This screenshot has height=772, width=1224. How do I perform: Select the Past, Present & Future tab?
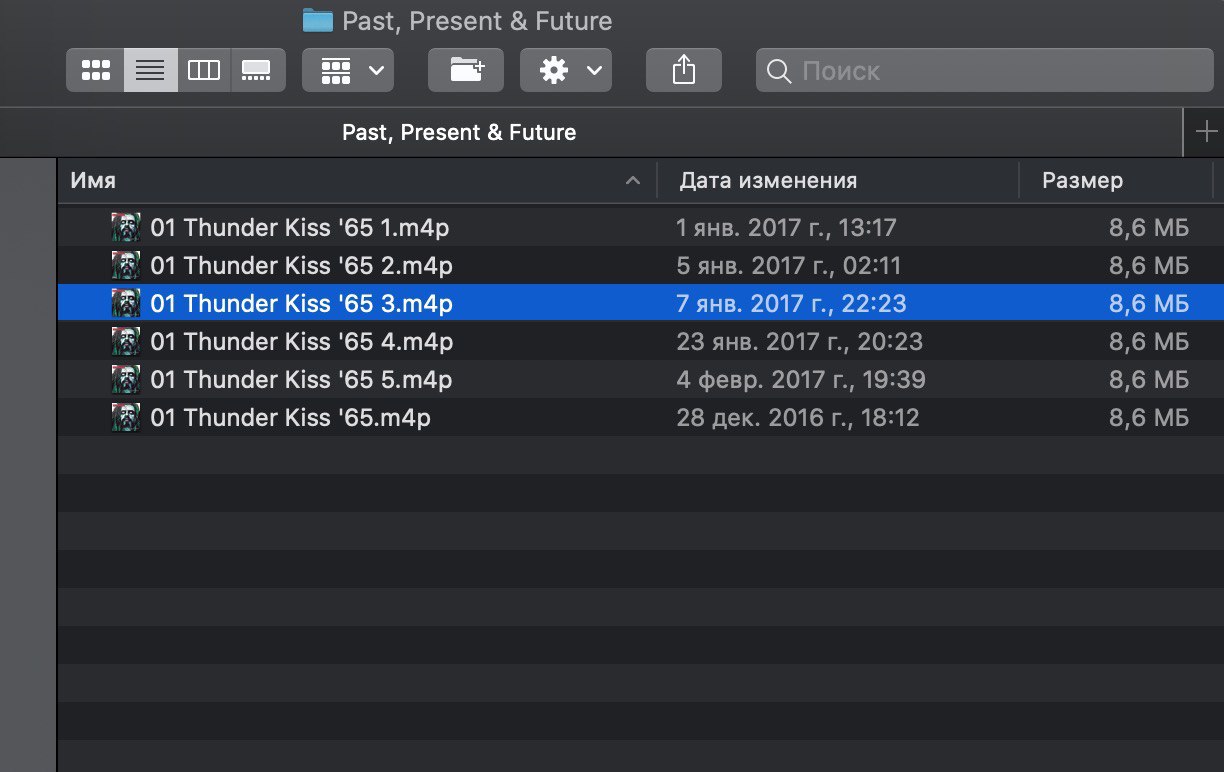(x=459, y=132)
